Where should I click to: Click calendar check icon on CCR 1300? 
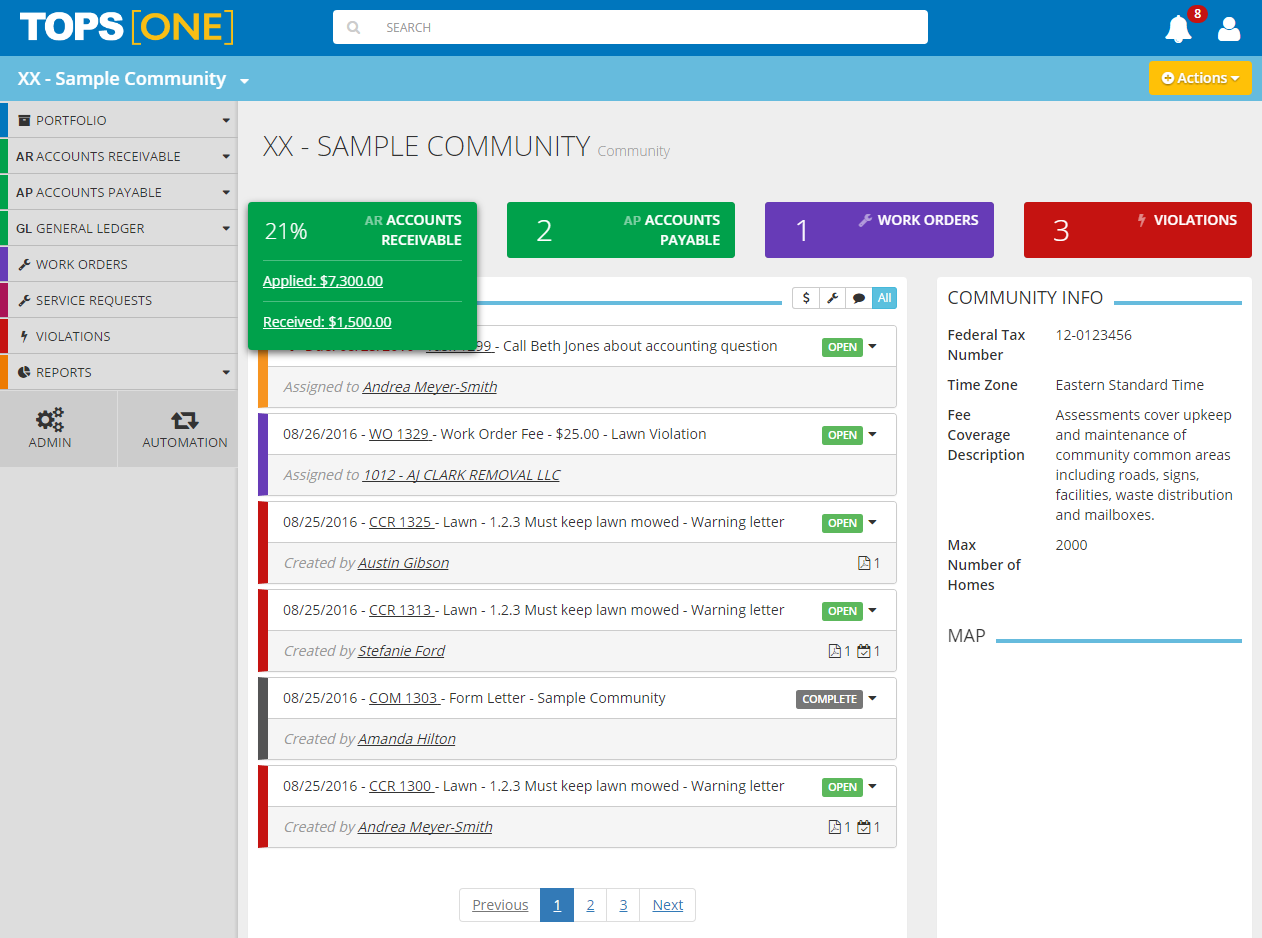[864, 827]
